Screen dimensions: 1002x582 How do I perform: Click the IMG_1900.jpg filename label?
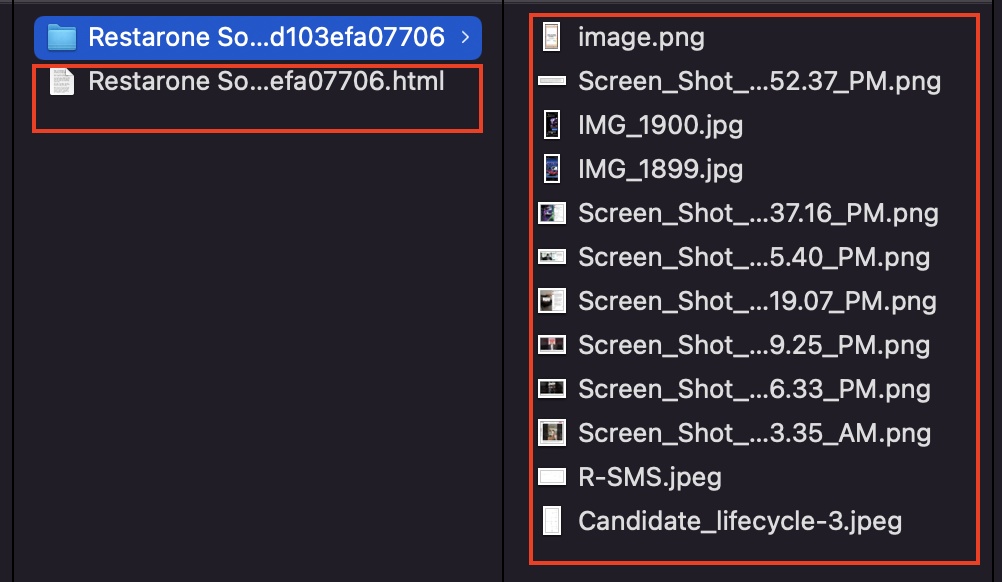658,125
